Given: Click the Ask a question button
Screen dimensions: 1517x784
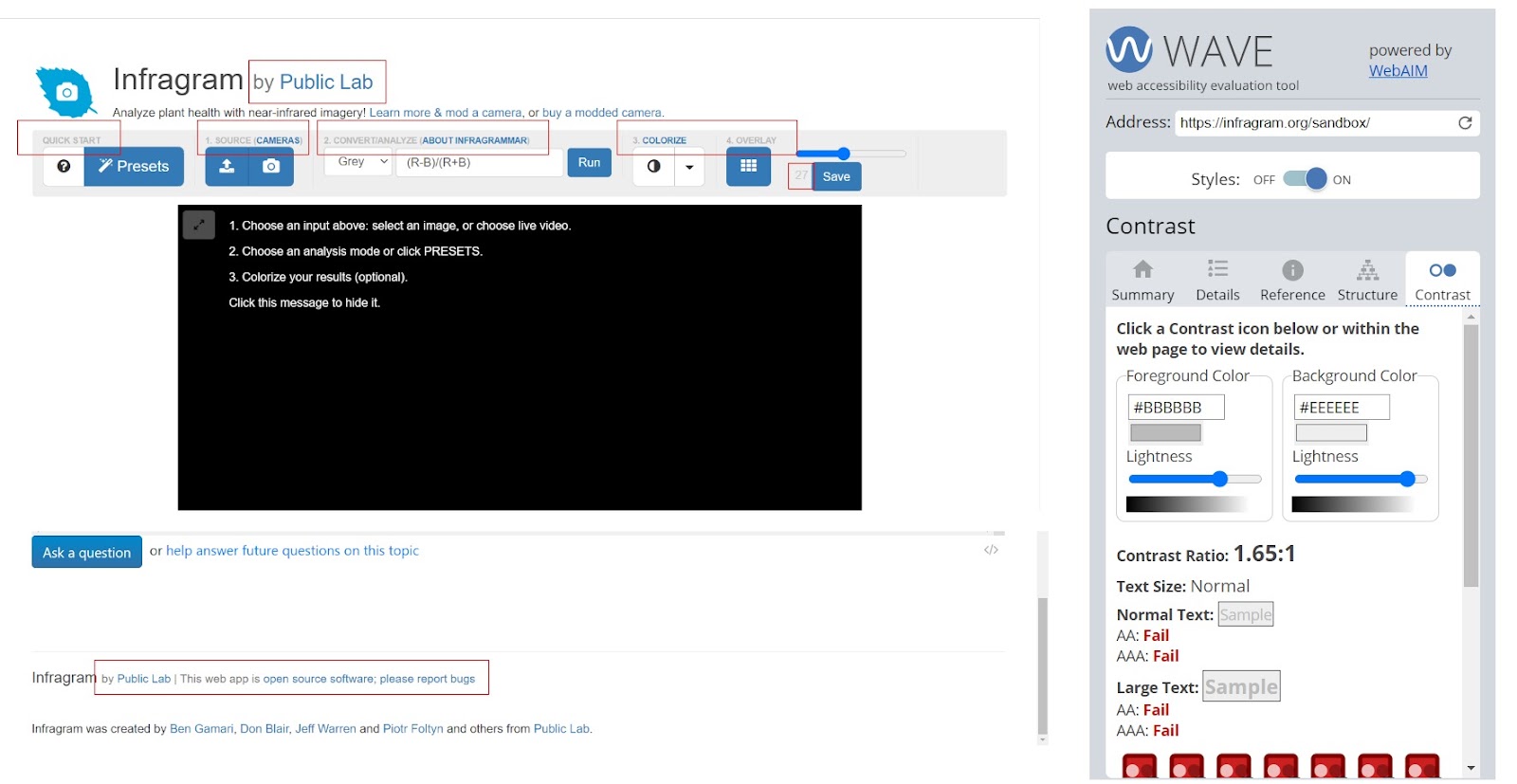Looking at the screenshot, I should point(86,553).
